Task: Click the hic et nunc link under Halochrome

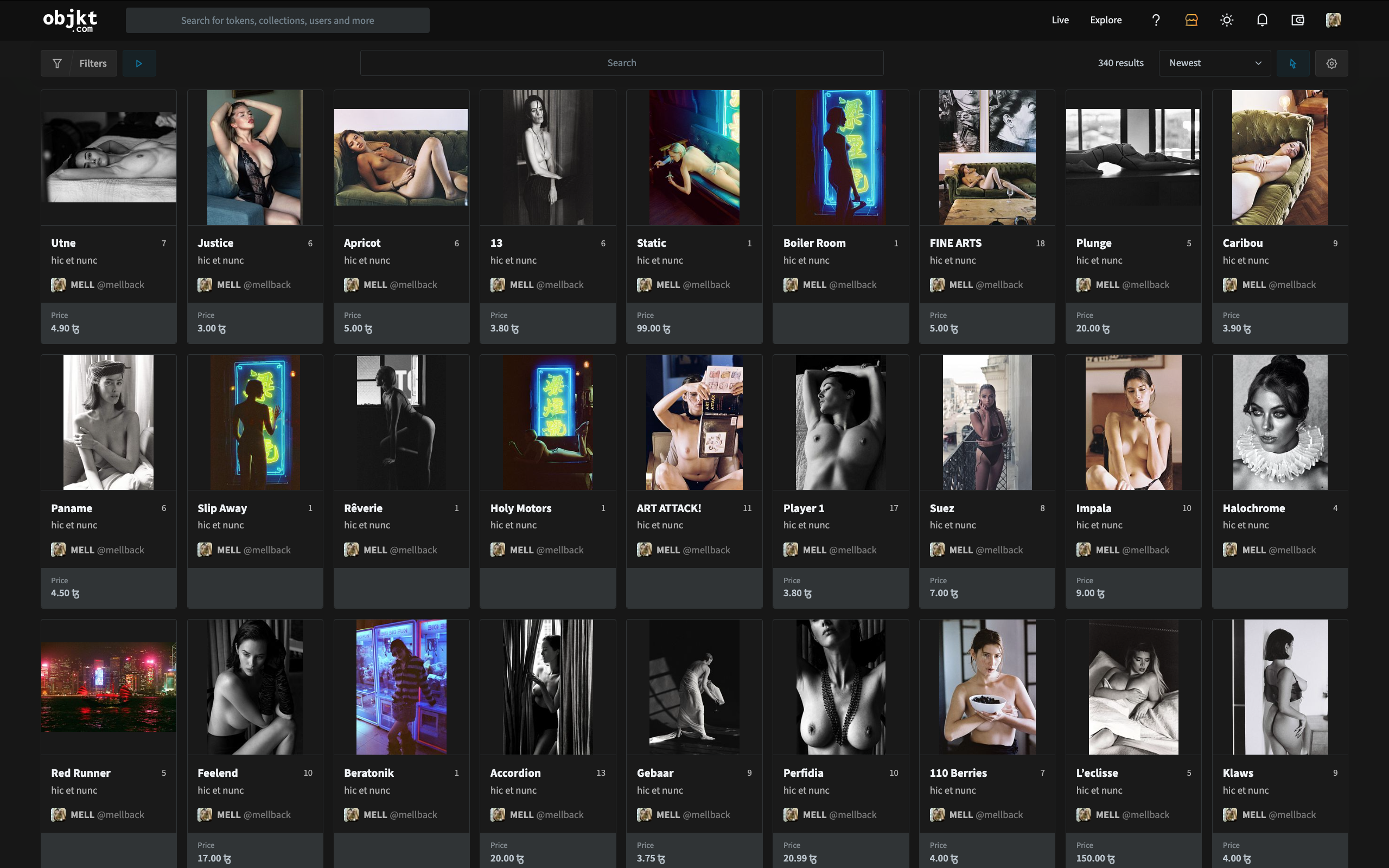Action: point(1245,525)
